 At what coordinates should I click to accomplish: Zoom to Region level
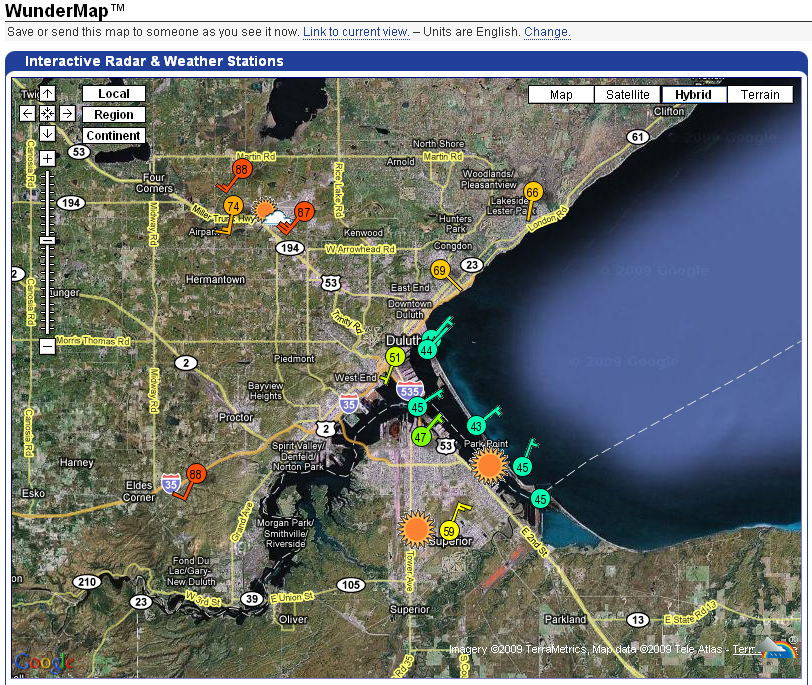[x=114, y=114]
